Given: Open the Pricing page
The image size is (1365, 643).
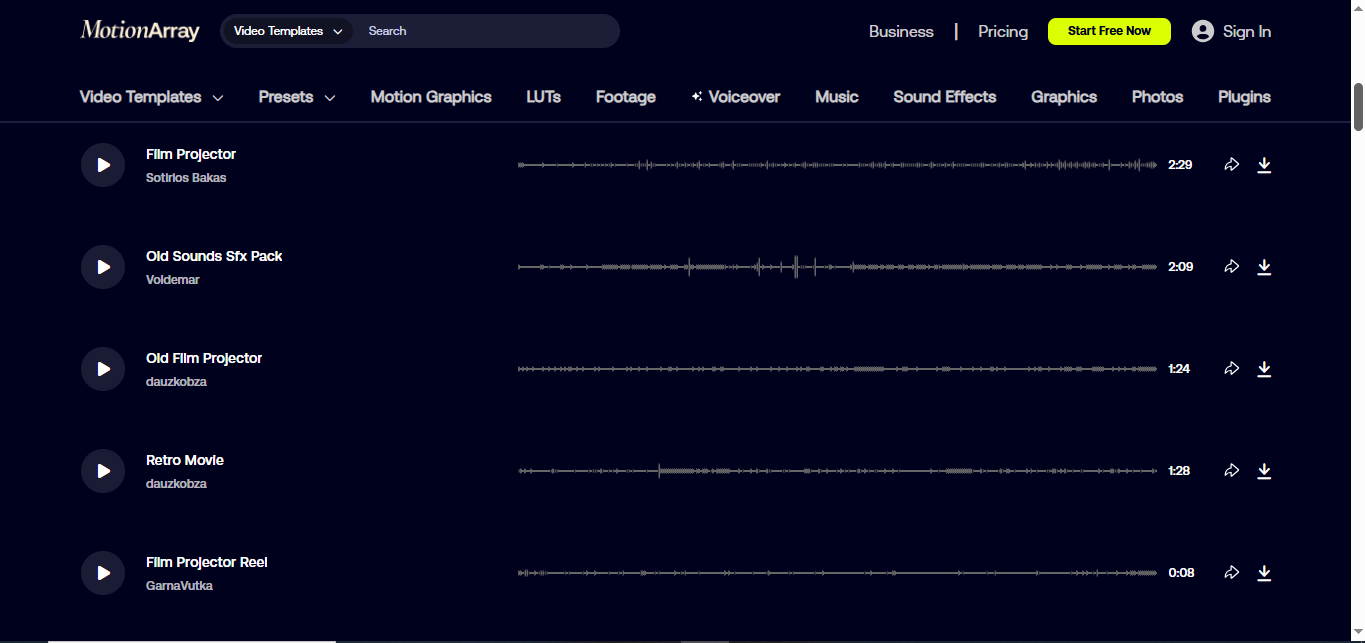Looking at the screenshot, I should point(1002,31).
